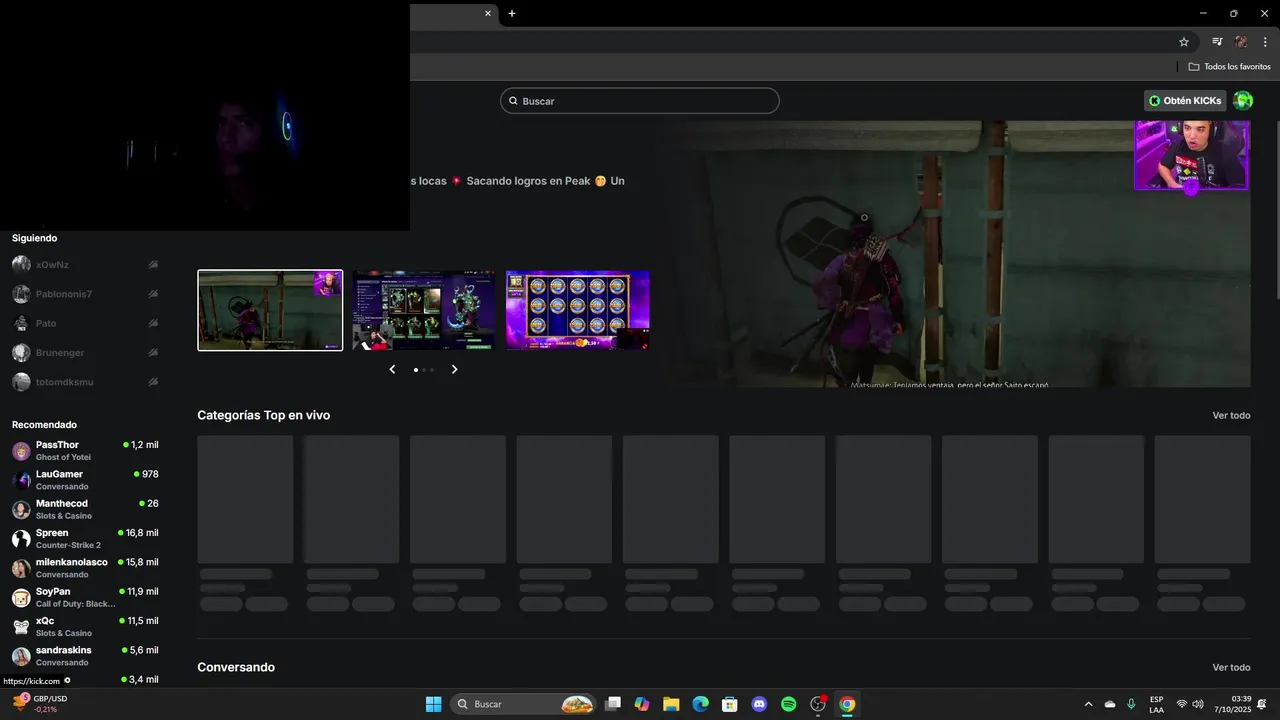Open Spotify from the taskbar
Viewport: 1280px width, 720px height.
(788, 704)
